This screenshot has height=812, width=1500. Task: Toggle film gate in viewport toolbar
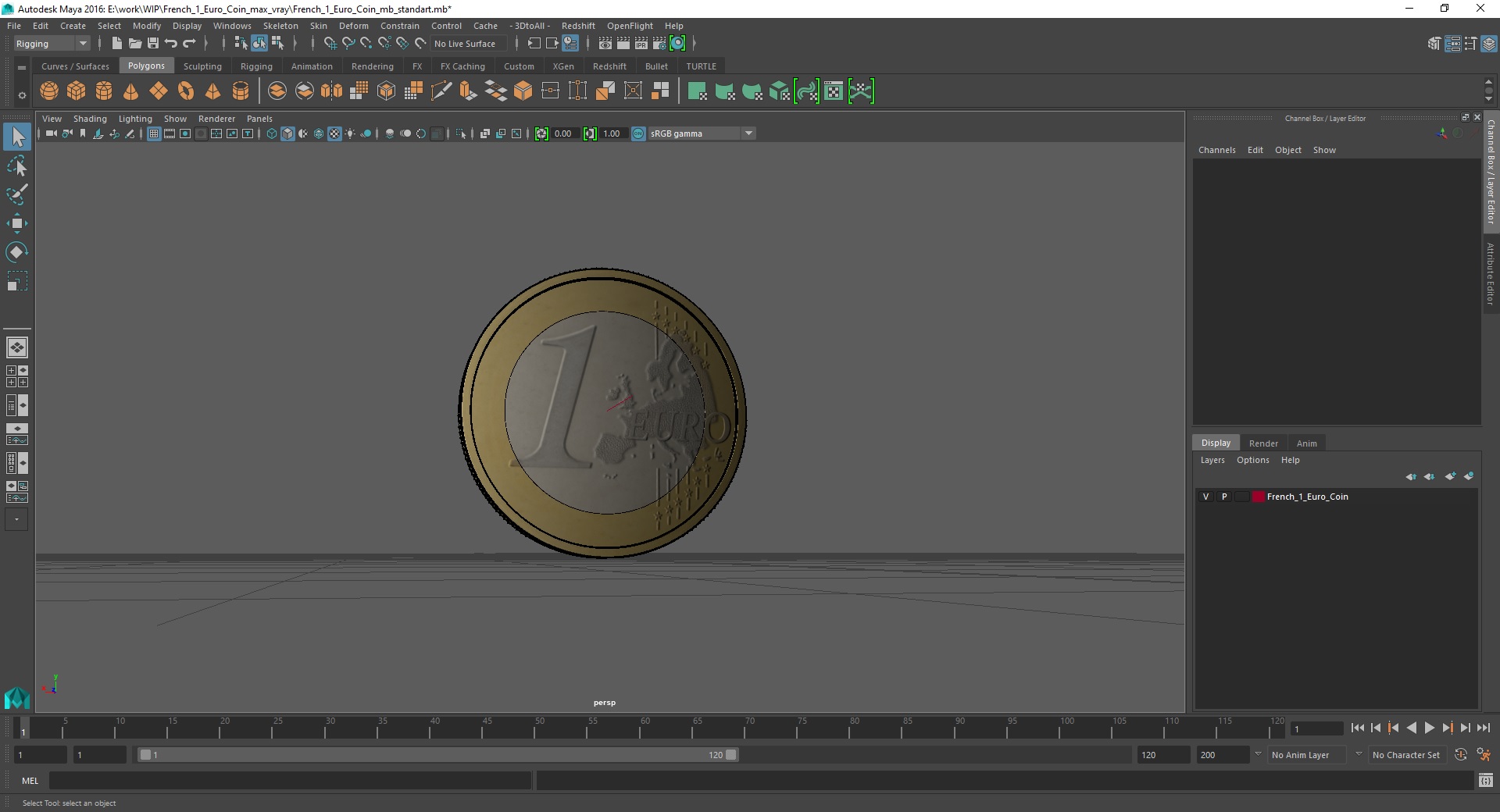170,134
